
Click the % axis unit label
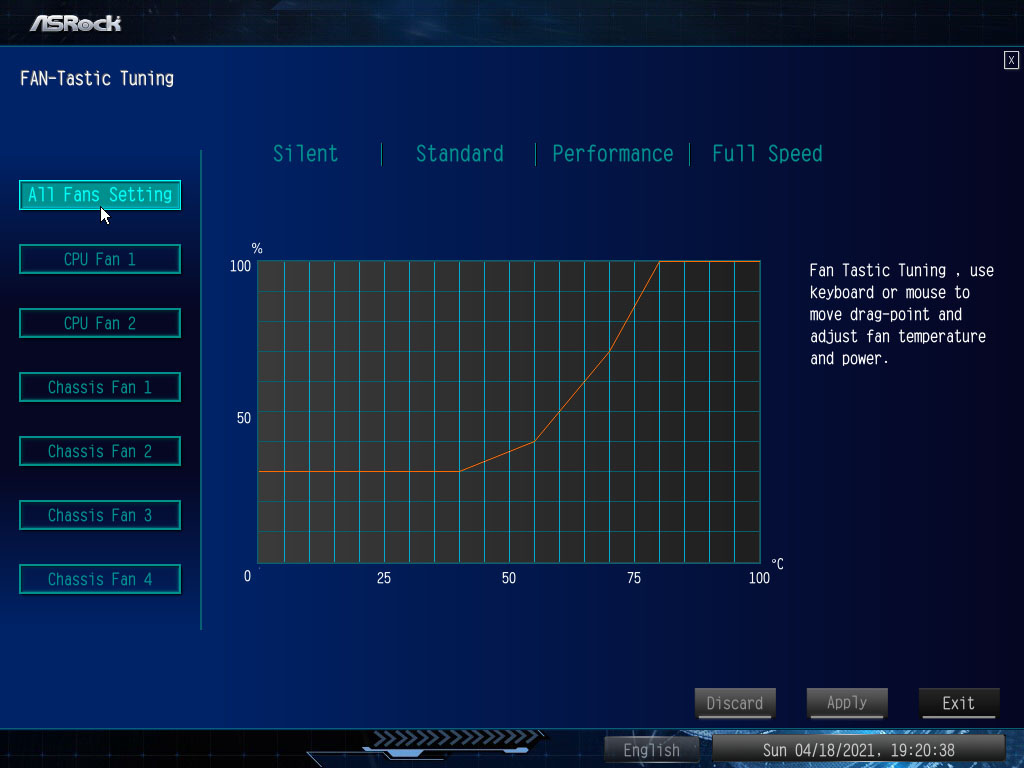click(257, 248)
